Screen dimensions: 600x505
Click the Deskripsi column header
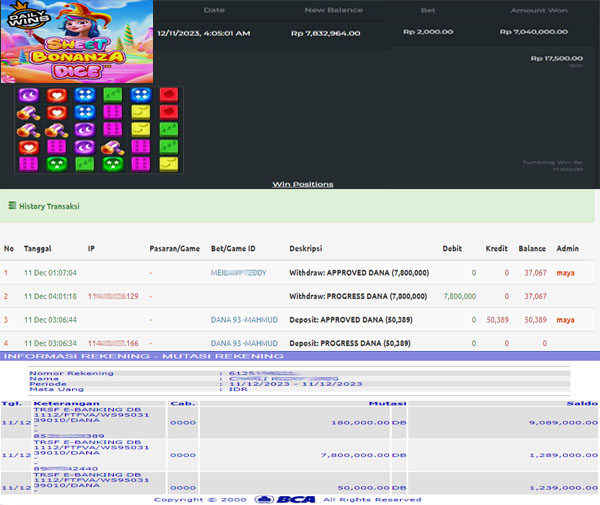(306, 249)
